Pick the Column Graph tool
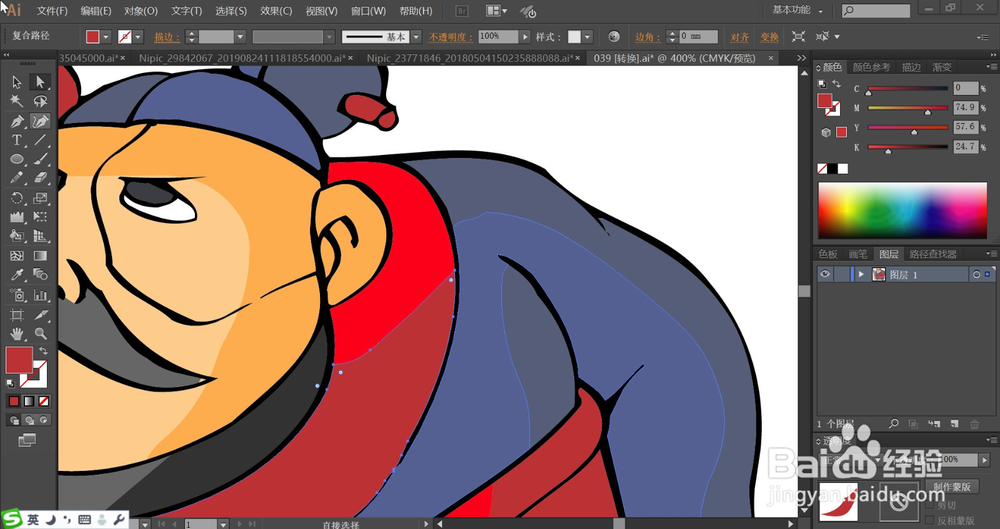Screen dimensions: 1000x529 40,295
